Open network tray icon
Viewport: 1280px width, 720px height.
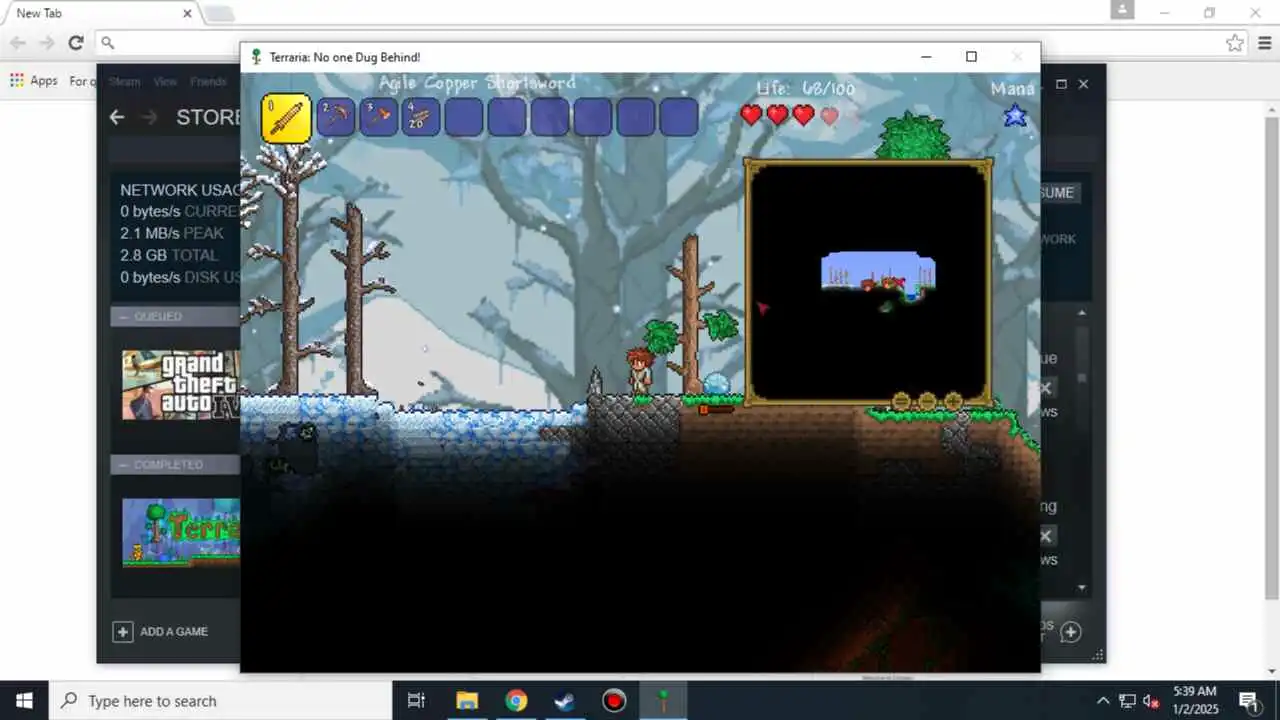(1127, 700)
